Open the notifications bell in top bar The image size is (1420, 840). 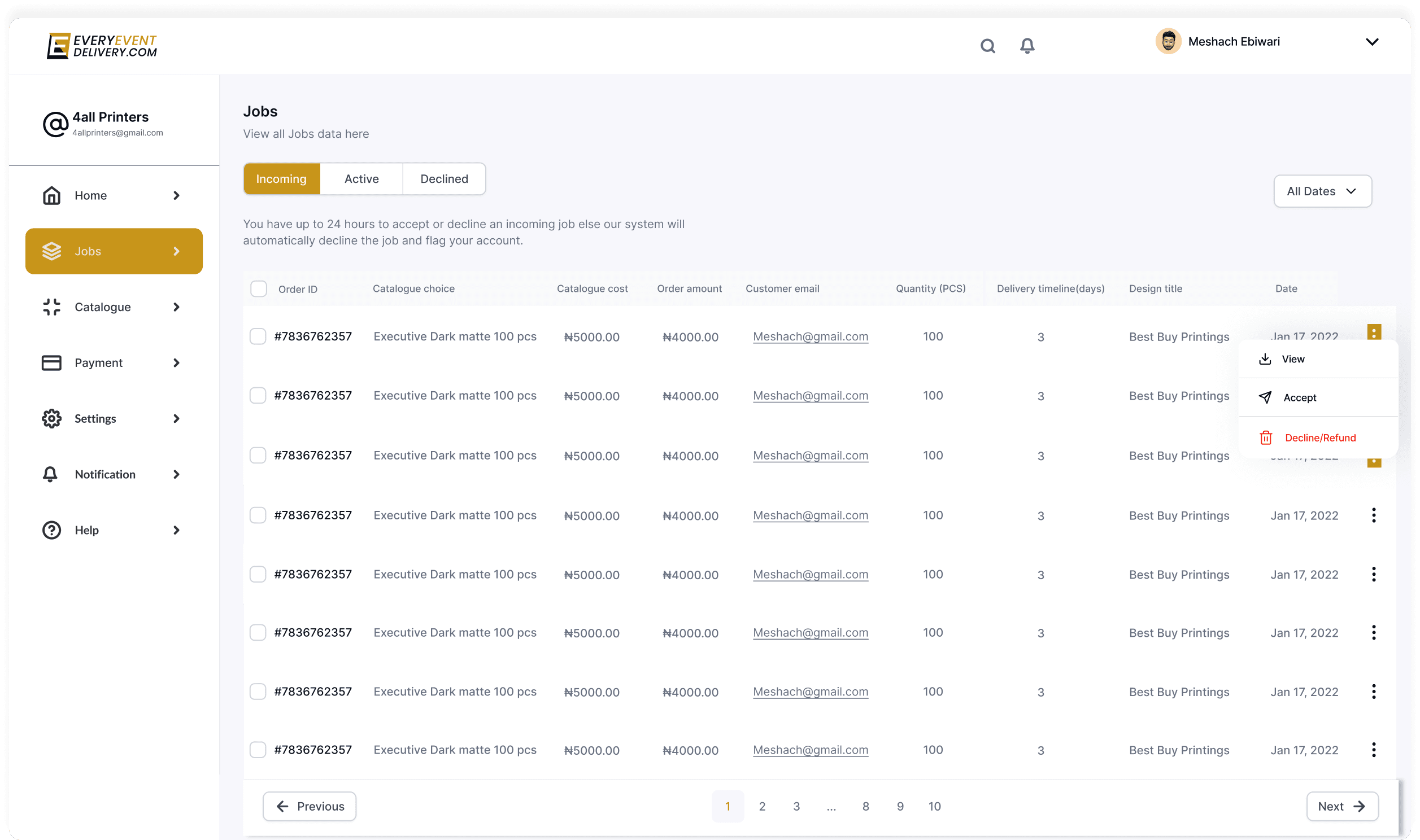pos(1026,46)
